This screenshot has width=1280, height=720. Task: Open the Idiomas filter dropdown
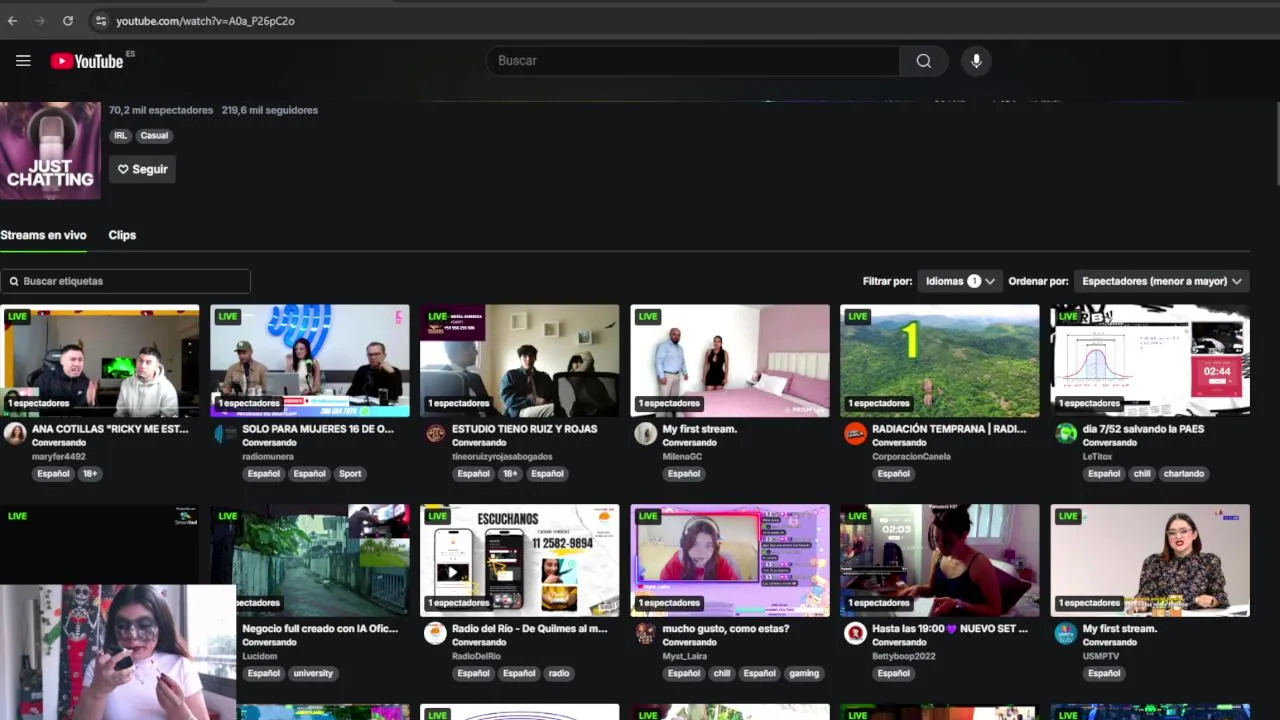959,281
